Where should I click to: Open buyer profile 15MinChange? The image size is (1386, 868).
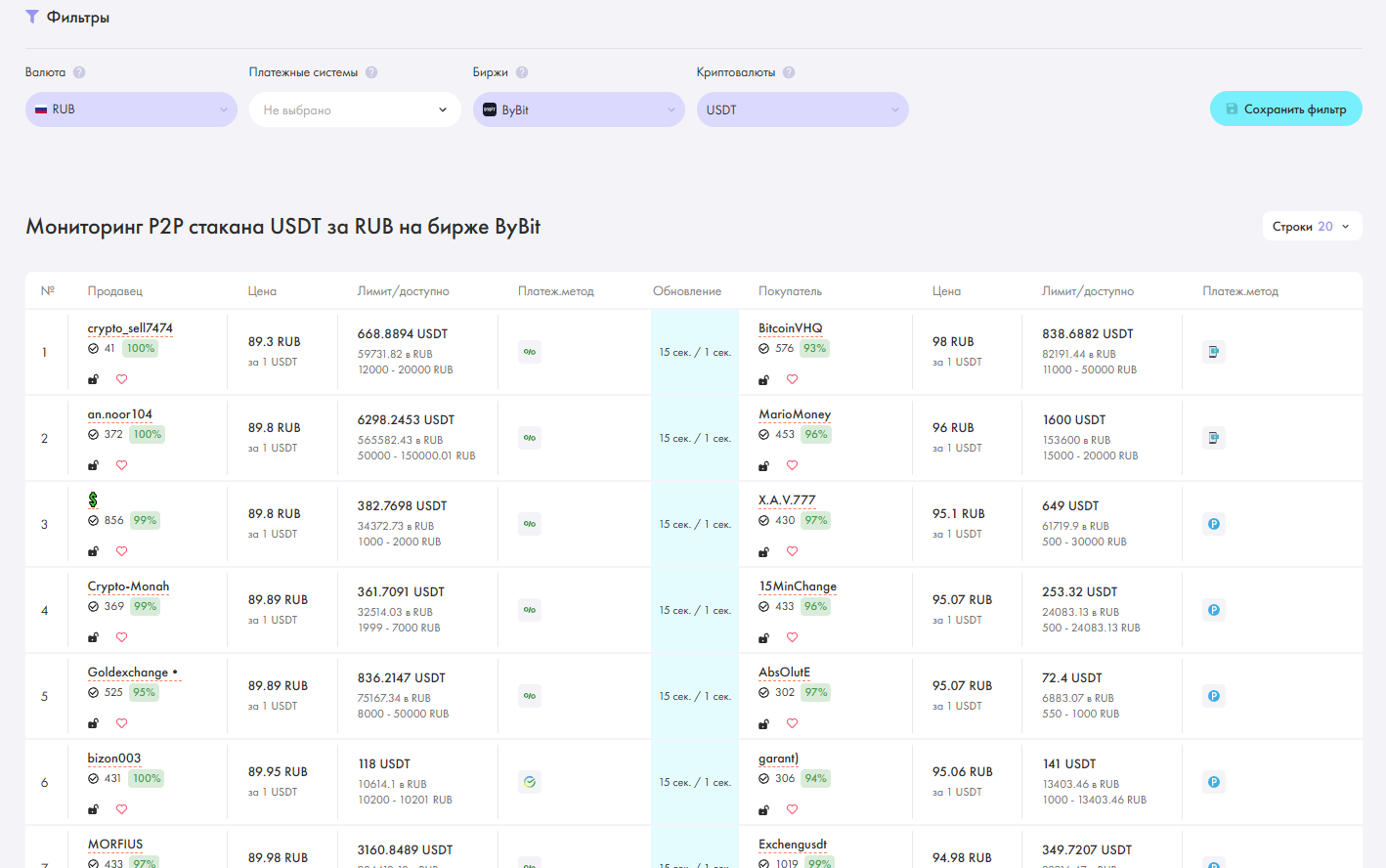pos(798,586)
